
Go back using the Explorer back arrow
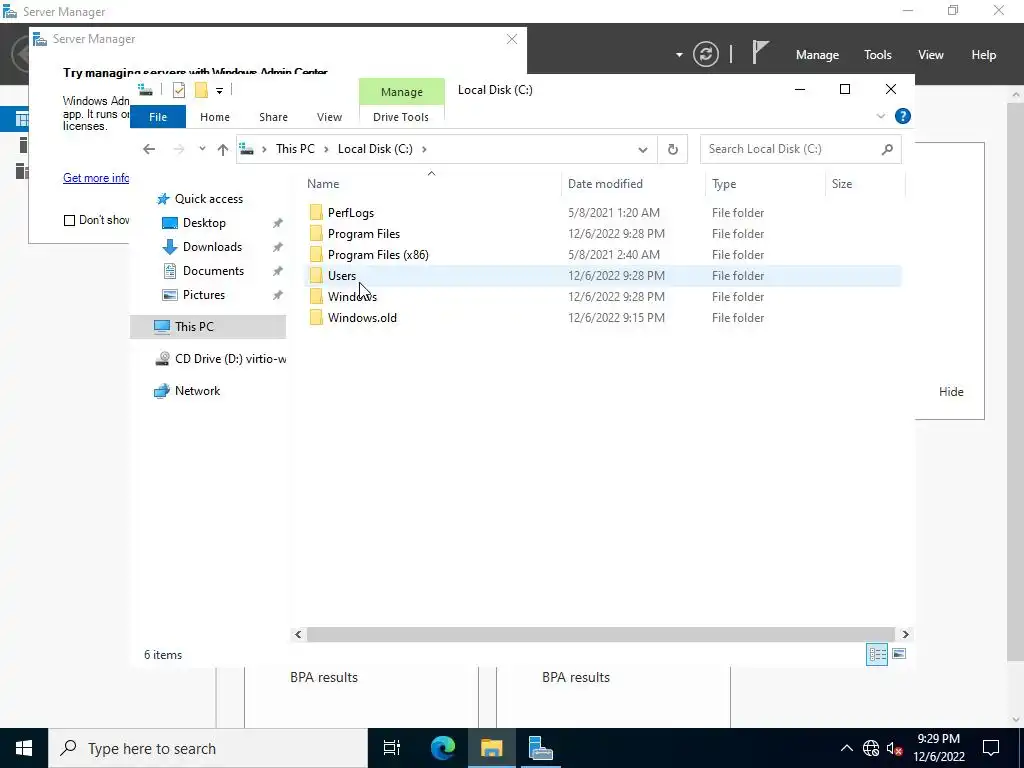tap(149, 149)
